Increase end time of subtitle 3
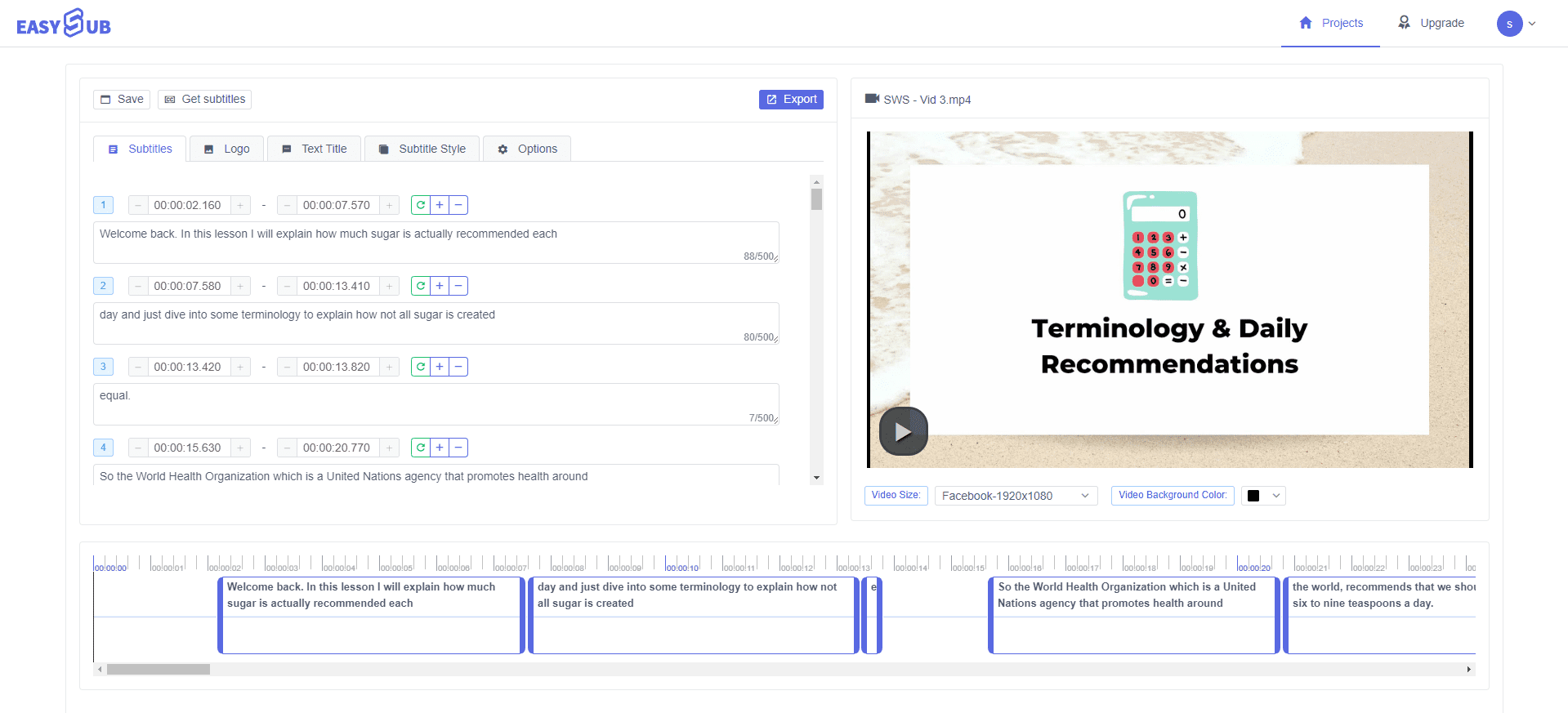 390,367
